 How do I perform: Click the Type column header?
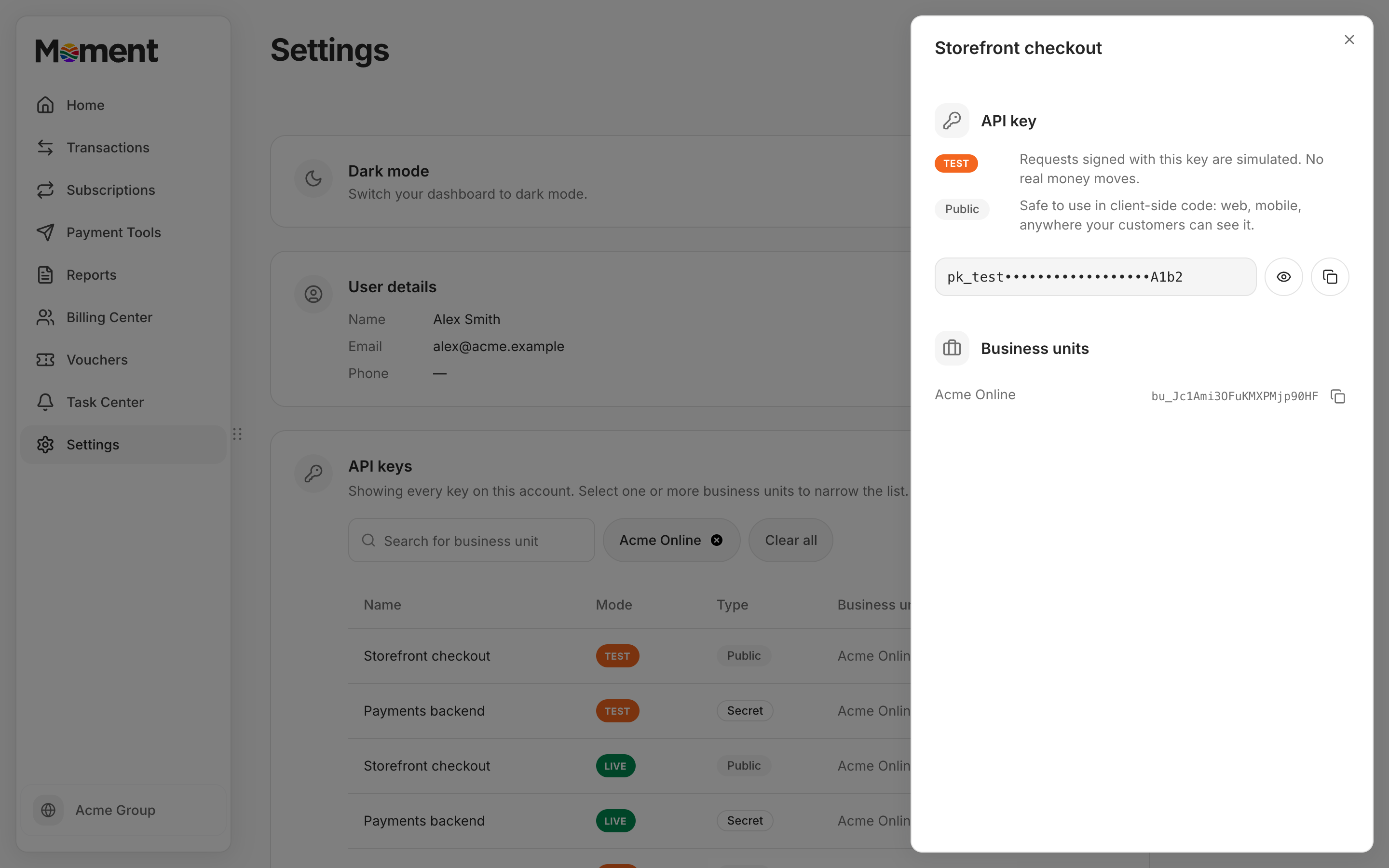click(x=733, y=605)
